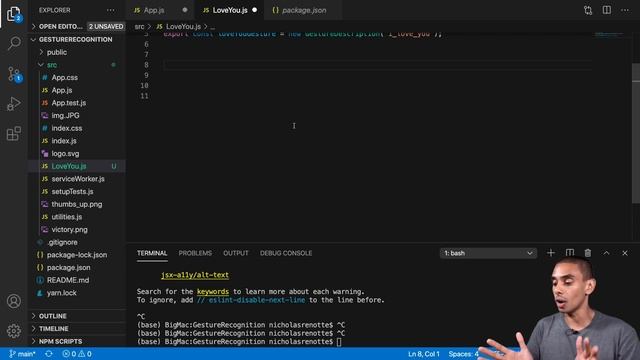
Task: Open App.test.js in the file tree
Action: [x=69, y=103]
